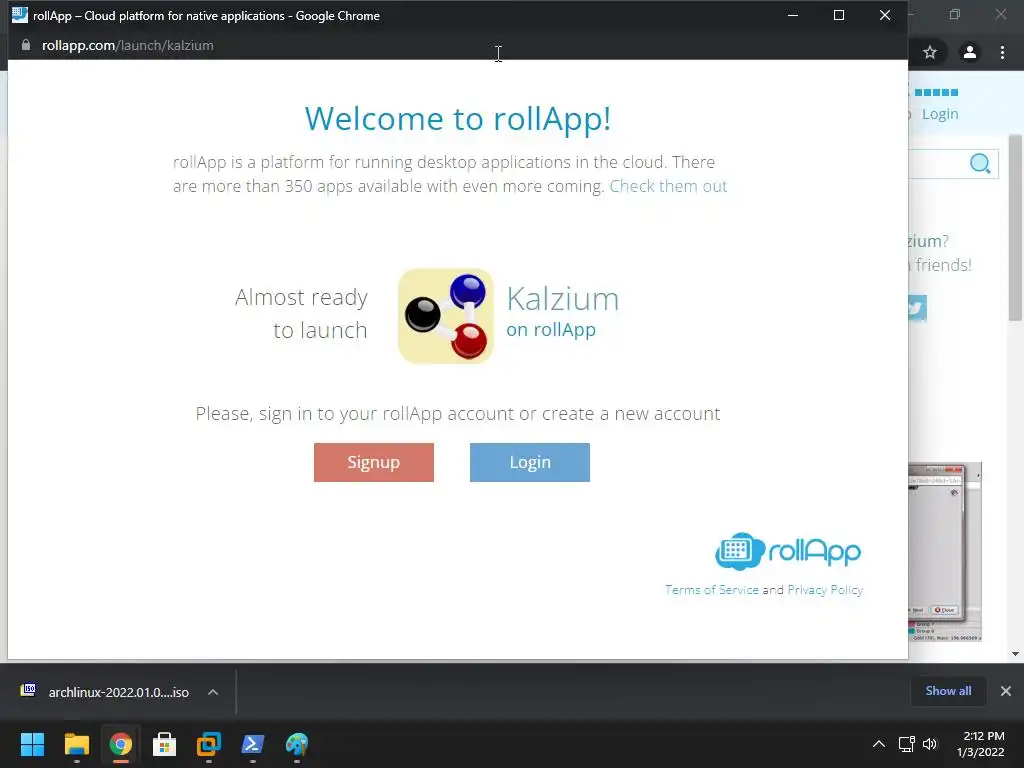Open the Check them out link
The width and height of the screenshot is (1024, 768).
pyautogui.click(x=668, y=186)
